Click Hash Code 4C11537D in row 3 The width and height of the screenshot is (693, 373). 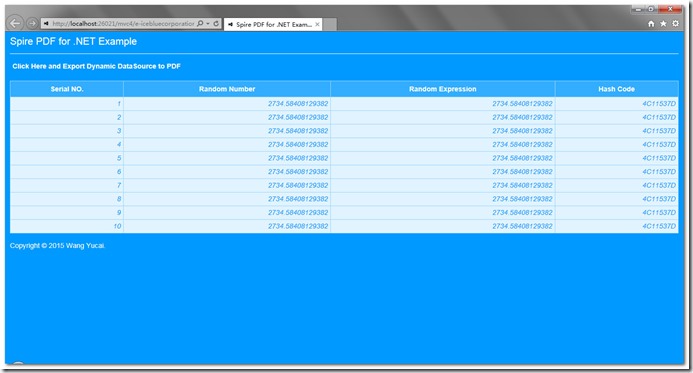(x=659, y=131)
